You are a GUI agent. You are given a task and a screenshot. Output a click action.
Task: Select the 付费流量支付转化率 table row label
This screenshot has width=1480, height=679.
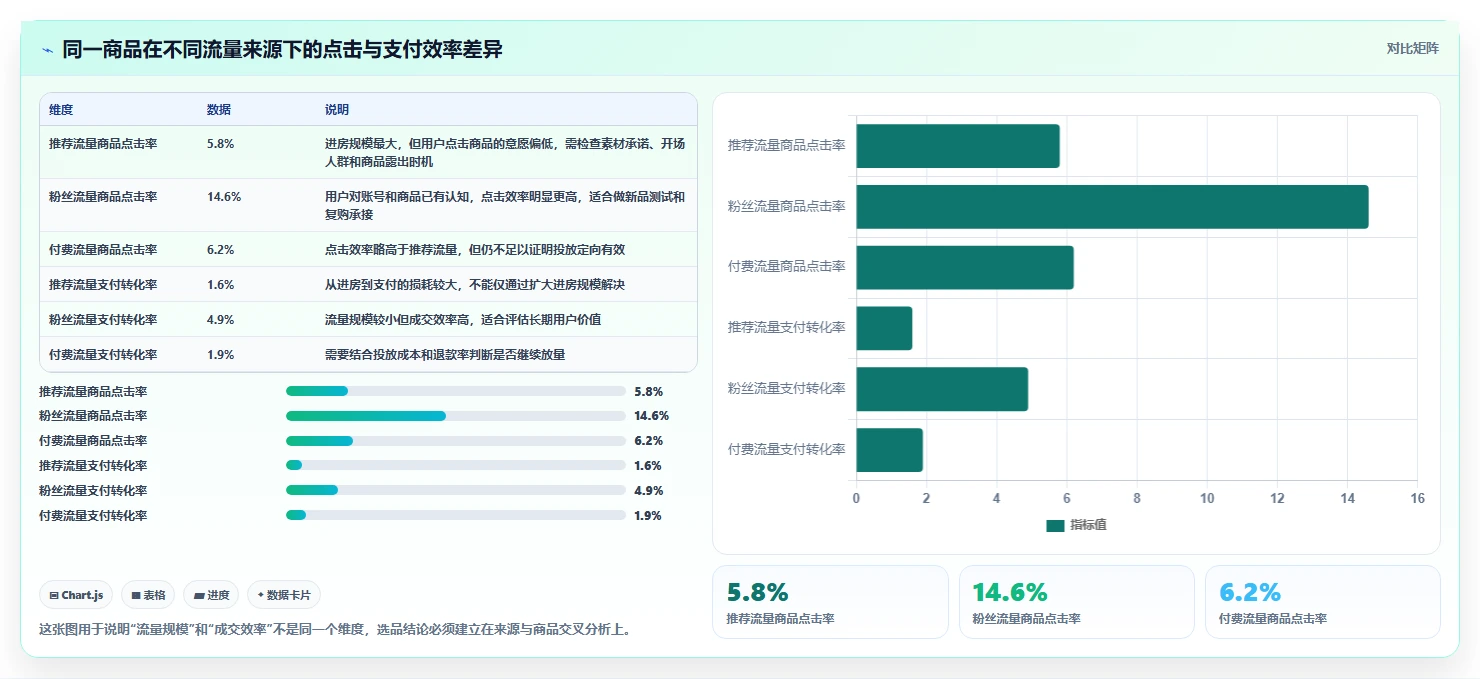(103, 355)
